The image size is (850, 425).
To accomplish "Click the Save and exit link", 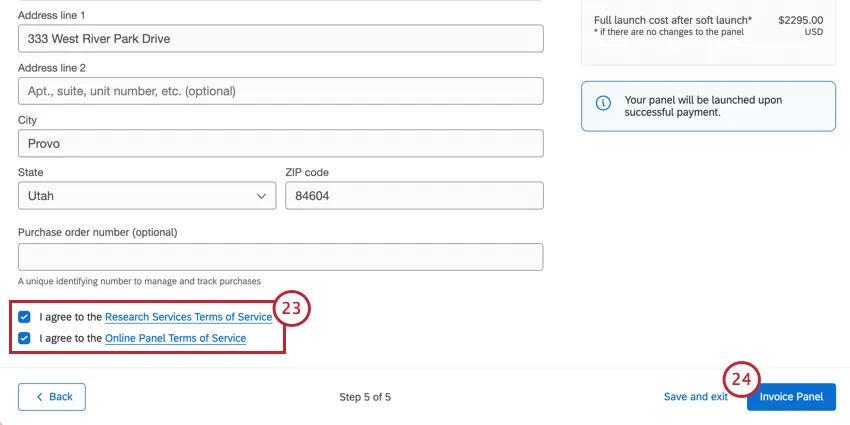I will click(x=695, y=397).
